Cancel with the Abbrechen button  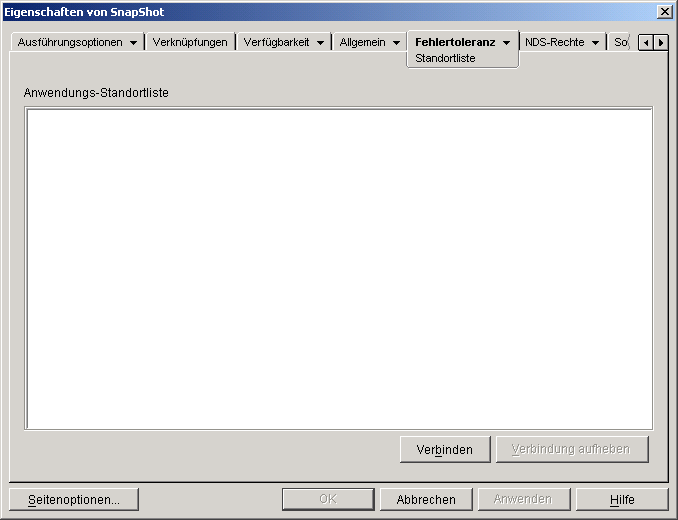point(426,500)
